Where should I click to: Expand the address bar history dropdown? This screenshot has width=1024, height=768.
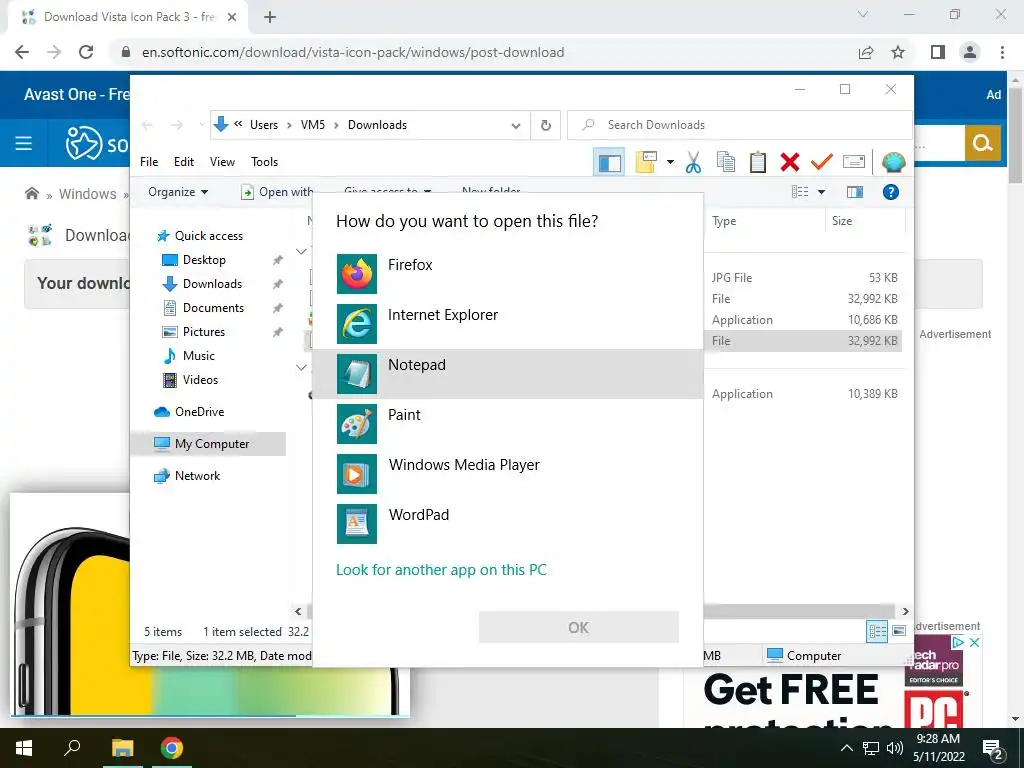516,125
